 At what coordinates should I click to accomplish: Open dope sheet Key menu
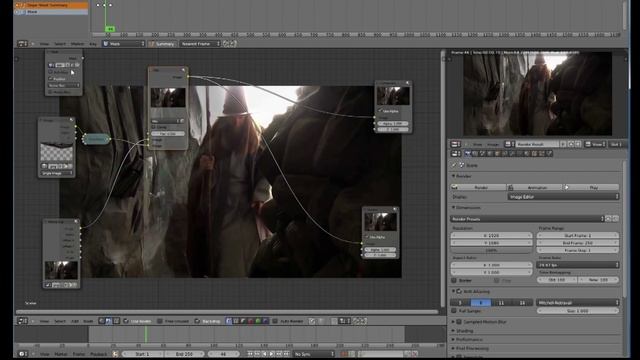click(x=93, y=44)
